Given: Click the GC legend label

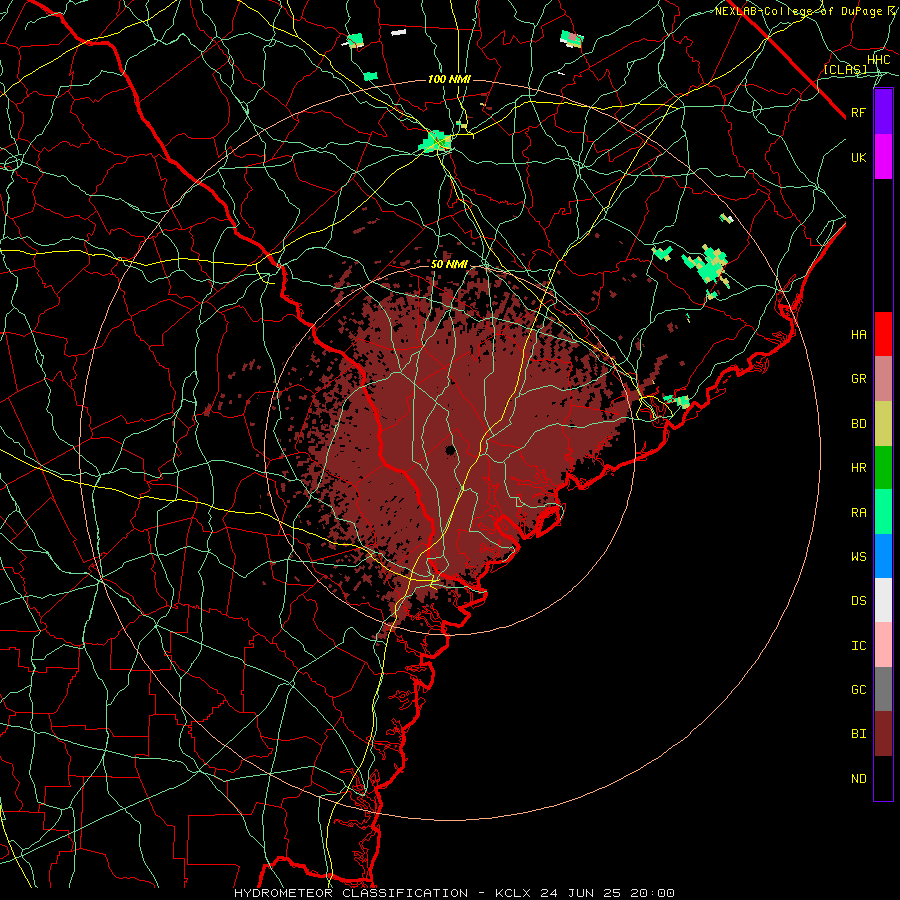Looking at the screenshot, I should pos(859,690).
